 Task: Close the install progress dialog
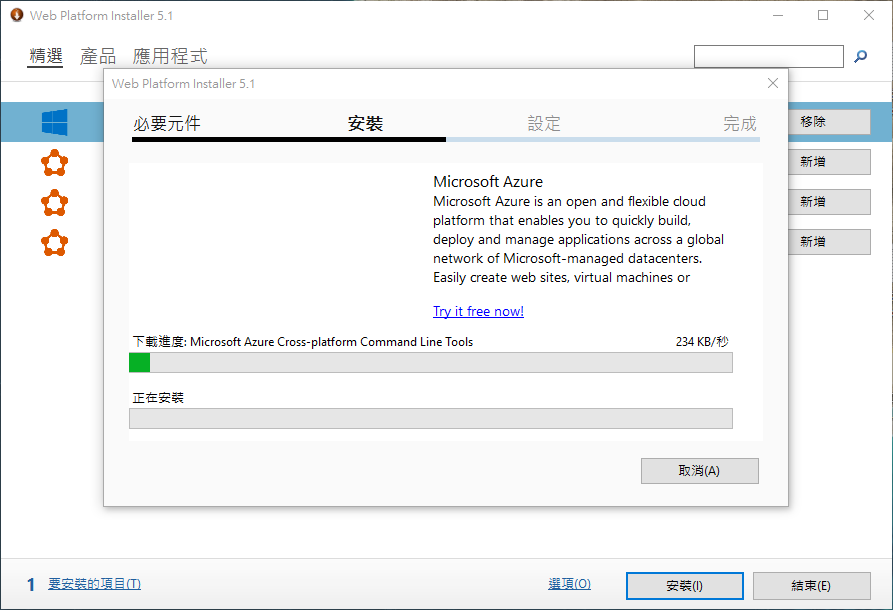pos(773,83)
